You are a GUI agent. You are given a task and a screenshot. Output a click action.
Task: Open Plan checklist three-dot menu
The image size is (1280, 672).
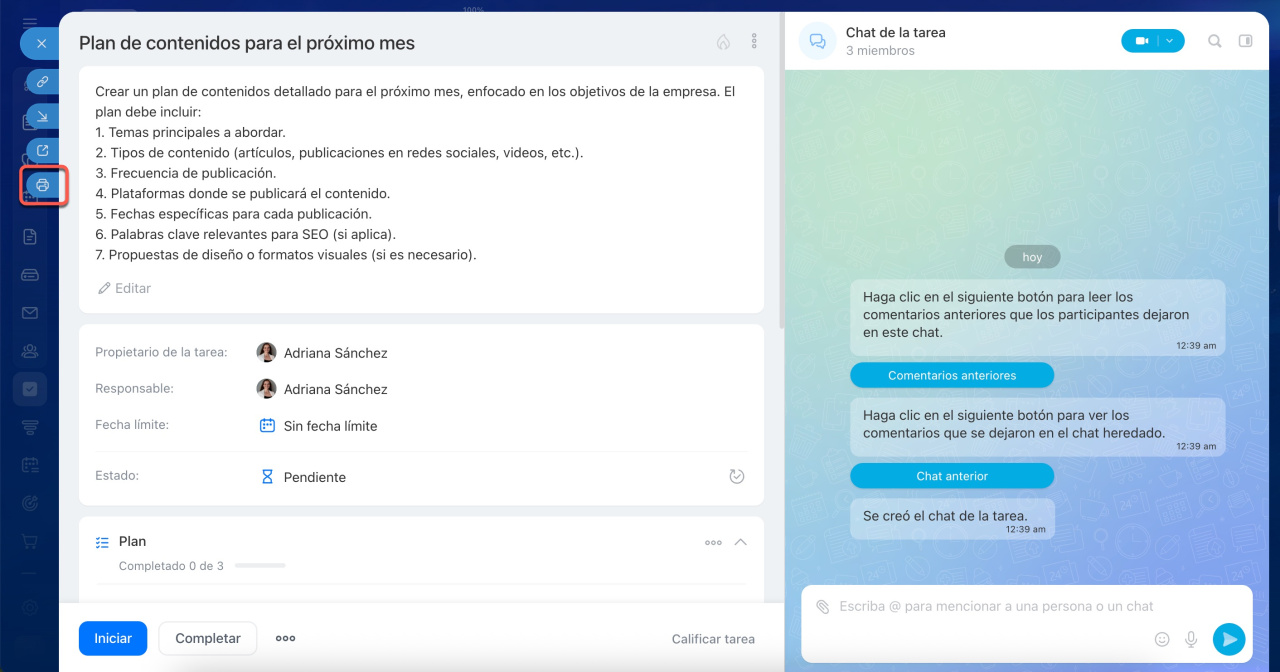(713, 542)
